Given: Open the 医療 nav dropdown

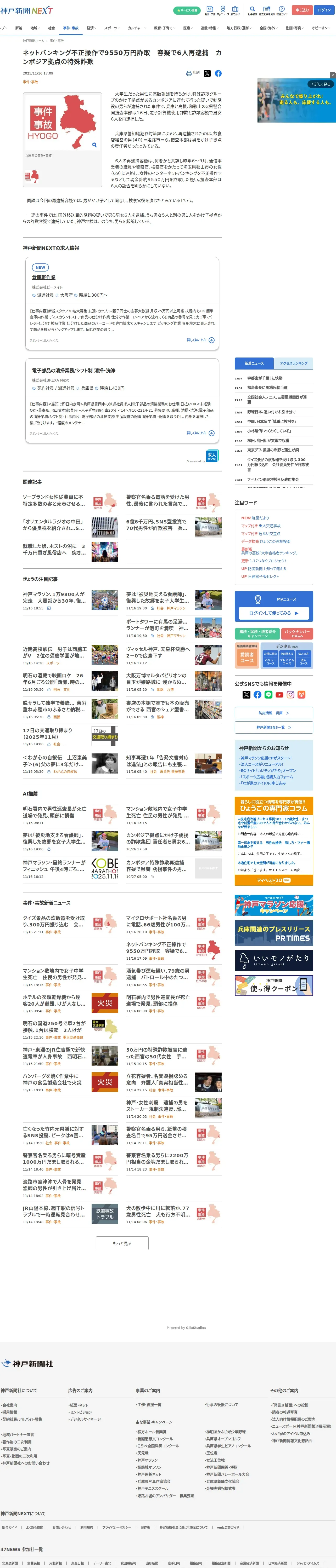Looking at the screenshot, I should [188, 28].
